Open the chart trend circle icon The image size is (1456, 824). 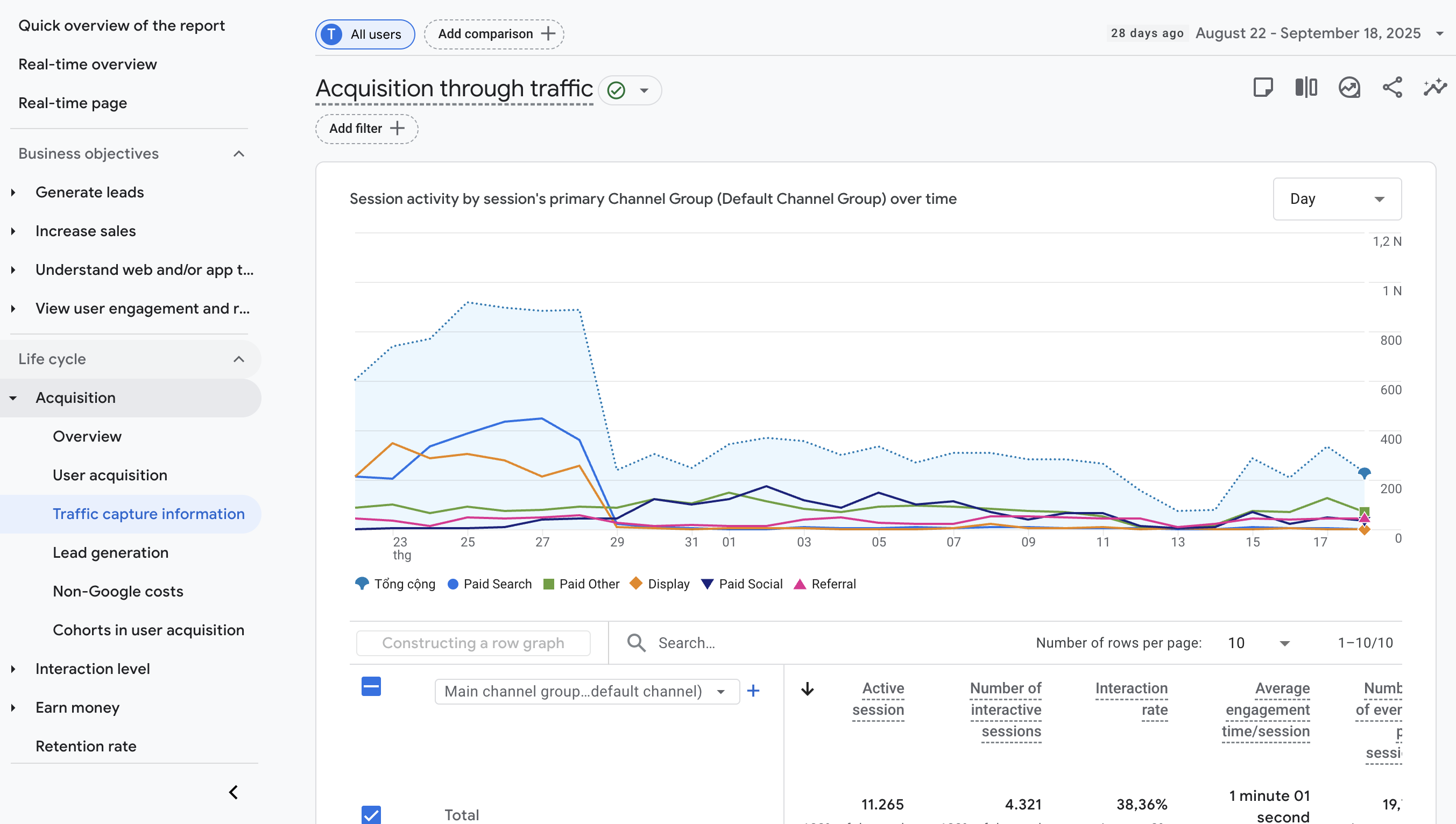tap(1349, 88)
